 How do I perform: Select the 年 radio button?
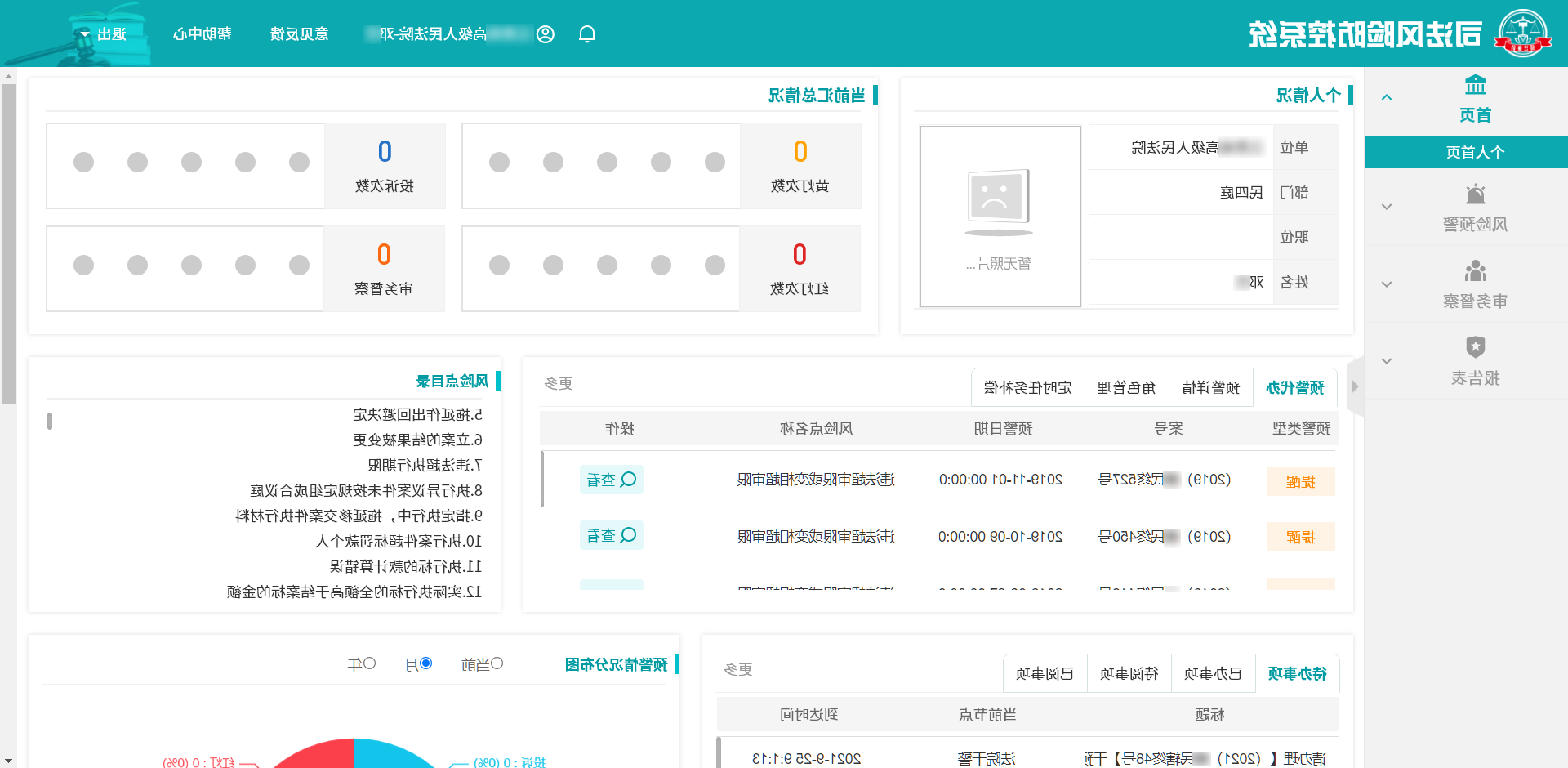369,663
